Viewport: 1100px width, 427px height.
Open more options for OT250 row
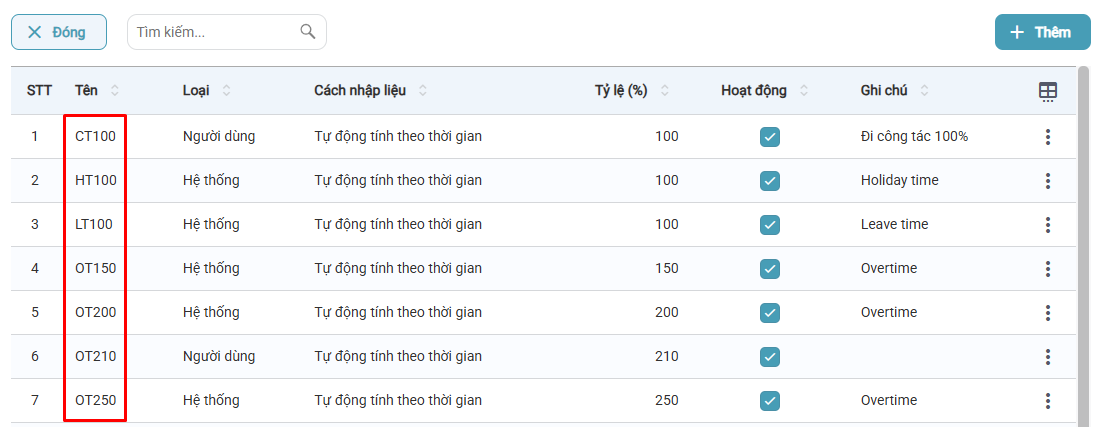(x=1047, y=401)
